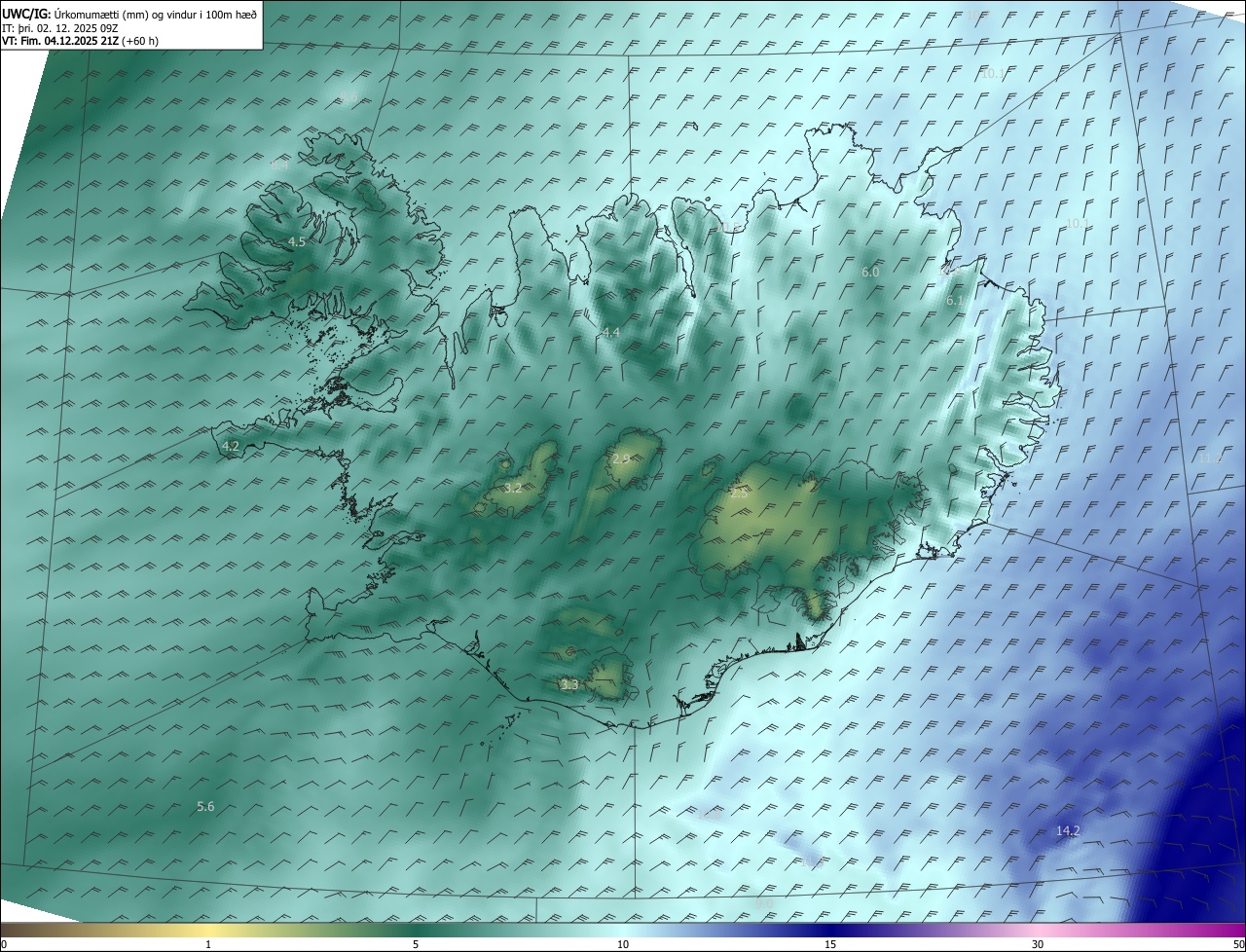Click the 14.2 value in the dark blue area

pyautogui.click(x=1068, y=830)
